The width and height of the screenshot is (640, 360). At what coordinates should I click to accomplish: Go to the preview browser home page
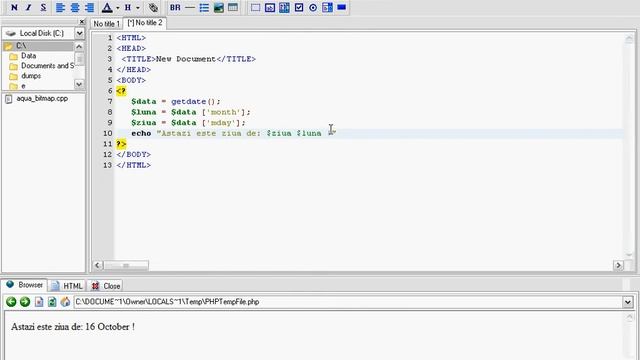pyautogui.click(x=65, y=302)
